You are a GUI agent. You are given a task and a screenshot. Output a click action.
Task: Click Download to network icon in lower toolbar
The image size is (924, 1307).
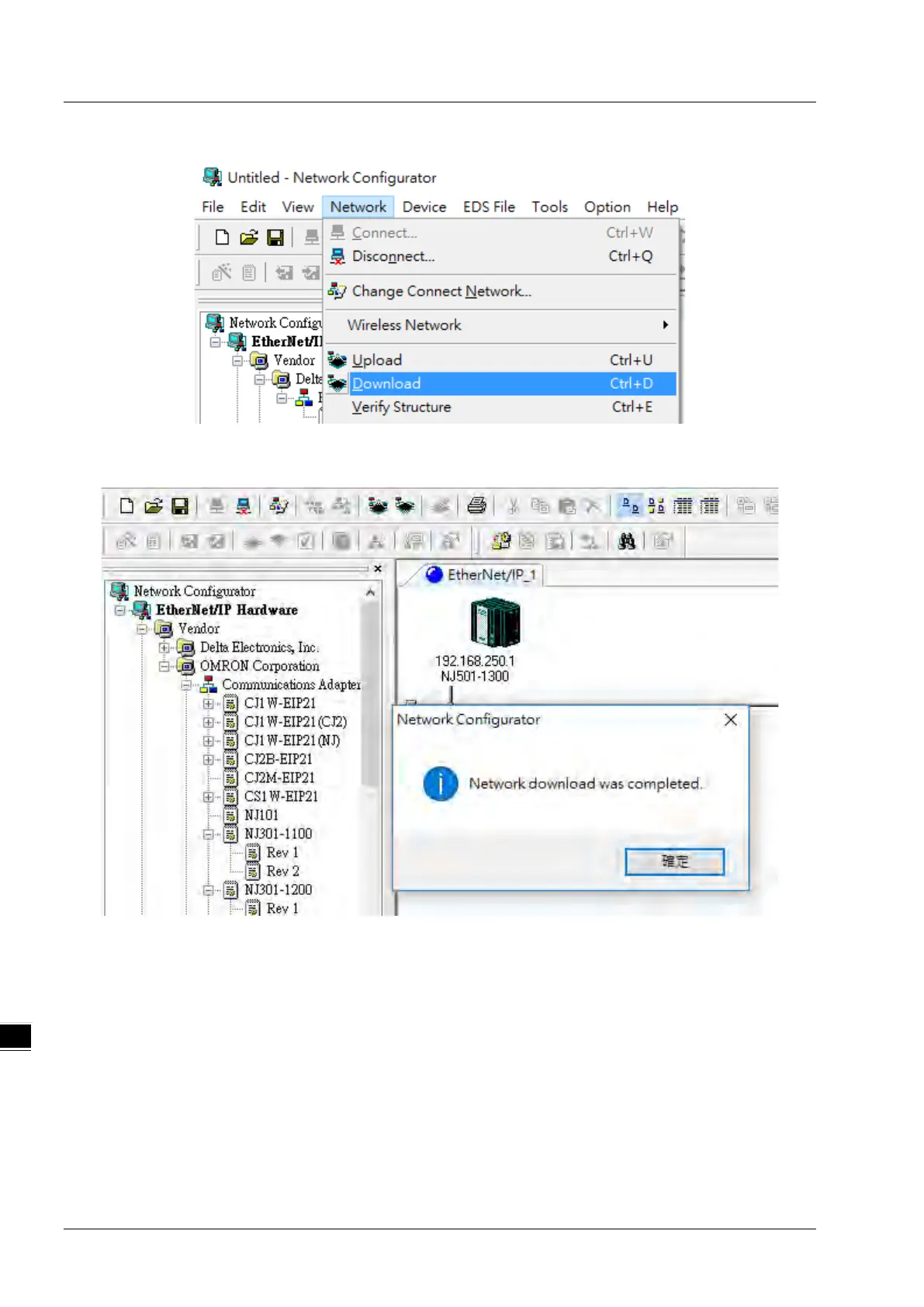point(405,506)
